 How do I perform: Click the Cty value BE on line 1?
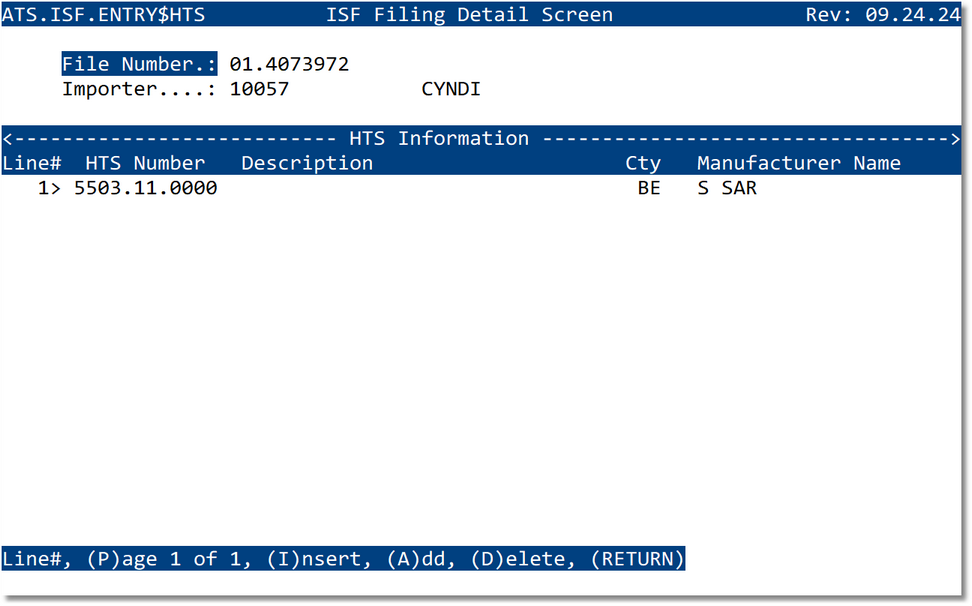tap(649, 187)
